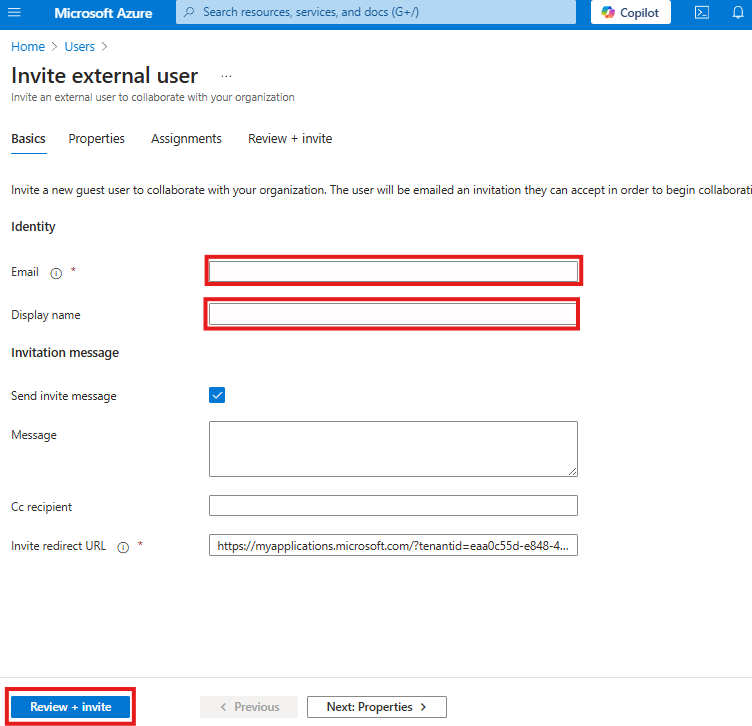Navigate to Home breadcrumb
The width and height of the screenshot is (752, 726).
(28, 47)
